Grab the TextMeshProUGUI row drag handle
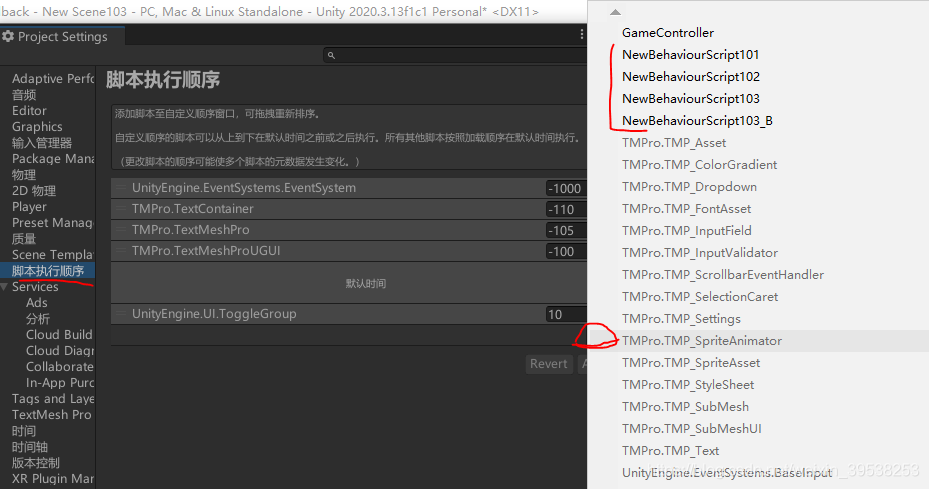The width and height of the screenshot is (929, 489). pyautogui.click(x=120, y=251)
